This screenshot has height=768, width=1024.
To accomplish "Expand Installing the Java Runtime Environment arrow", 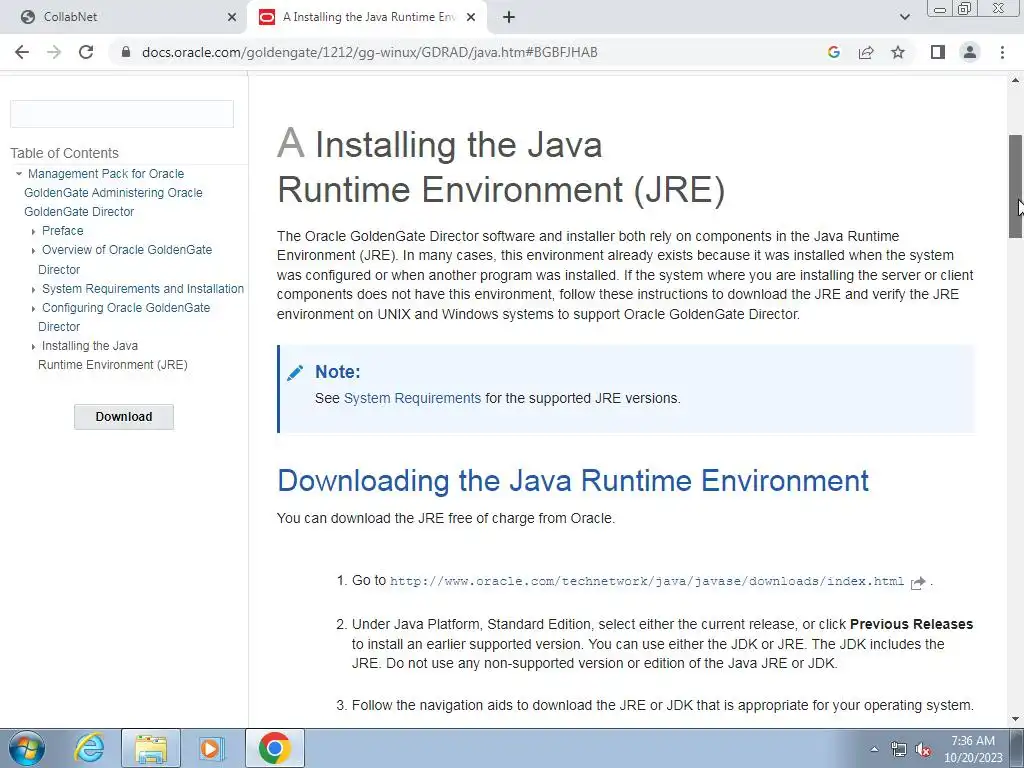I will [33, 346].
